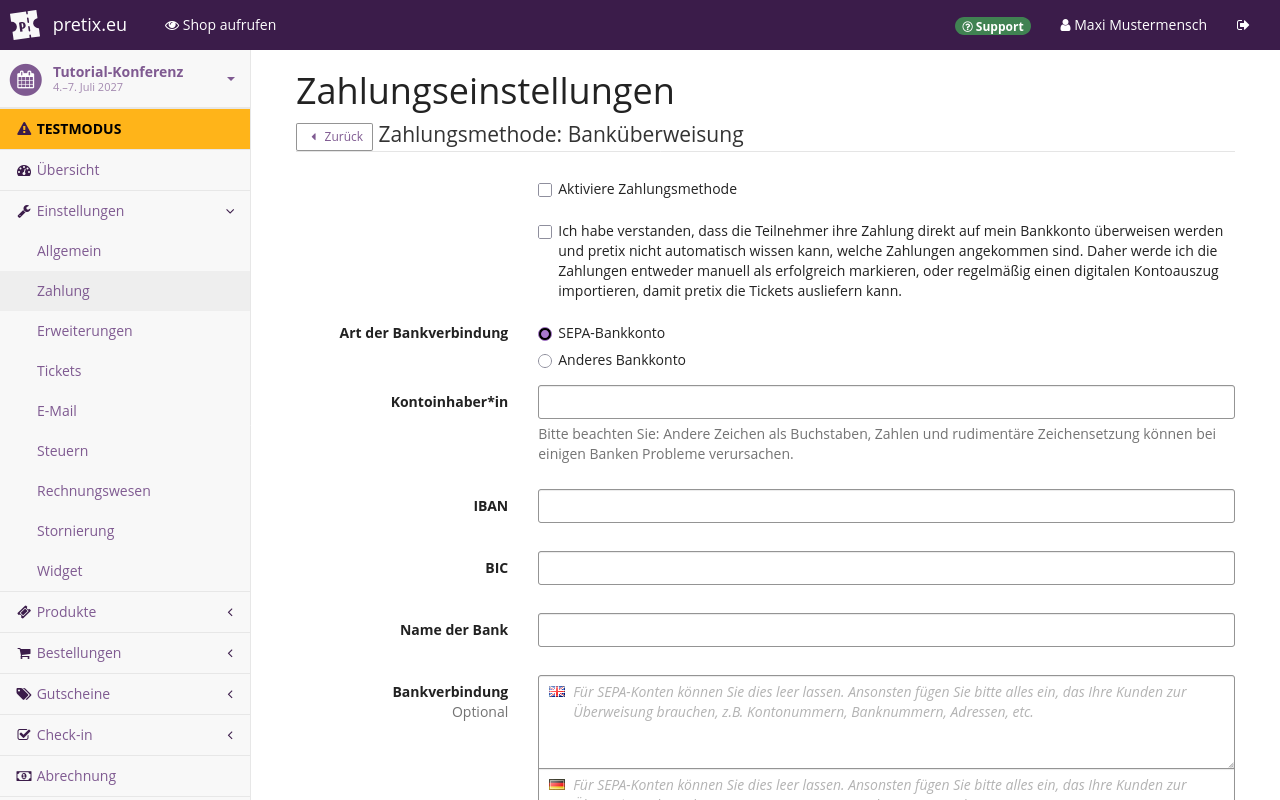Screen dimensions: 1280x800
Task: Open the Allgemein settings page
Action: [125, 251]
